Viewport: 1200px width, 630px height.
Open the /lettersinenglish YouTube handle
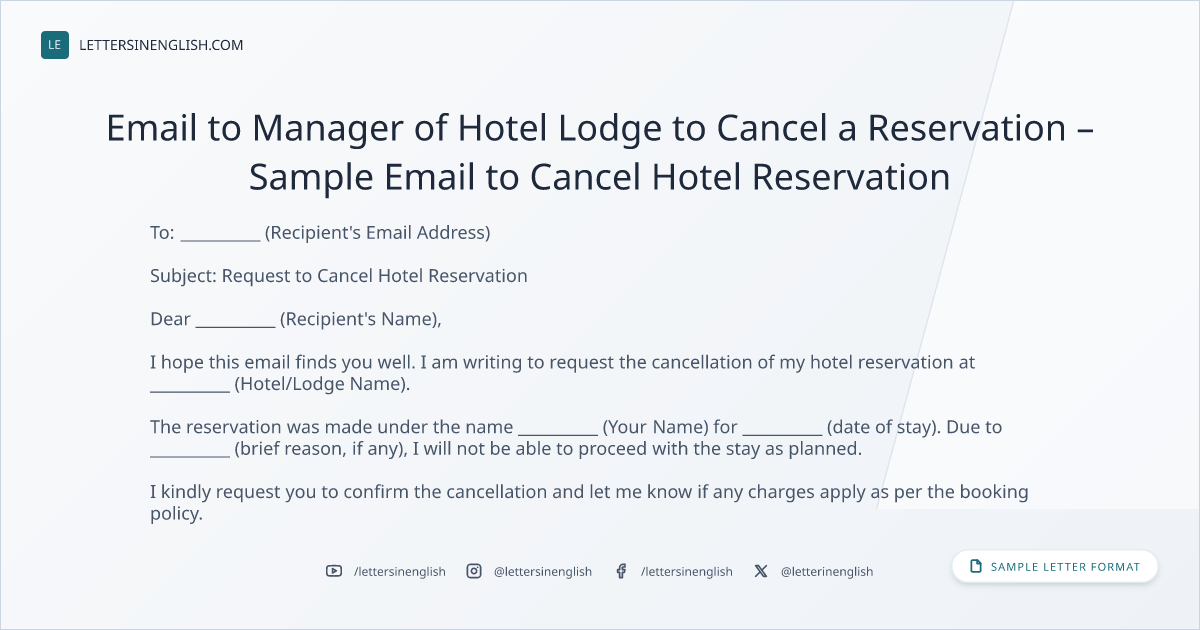pyautogui.click(x=400, y=571)
